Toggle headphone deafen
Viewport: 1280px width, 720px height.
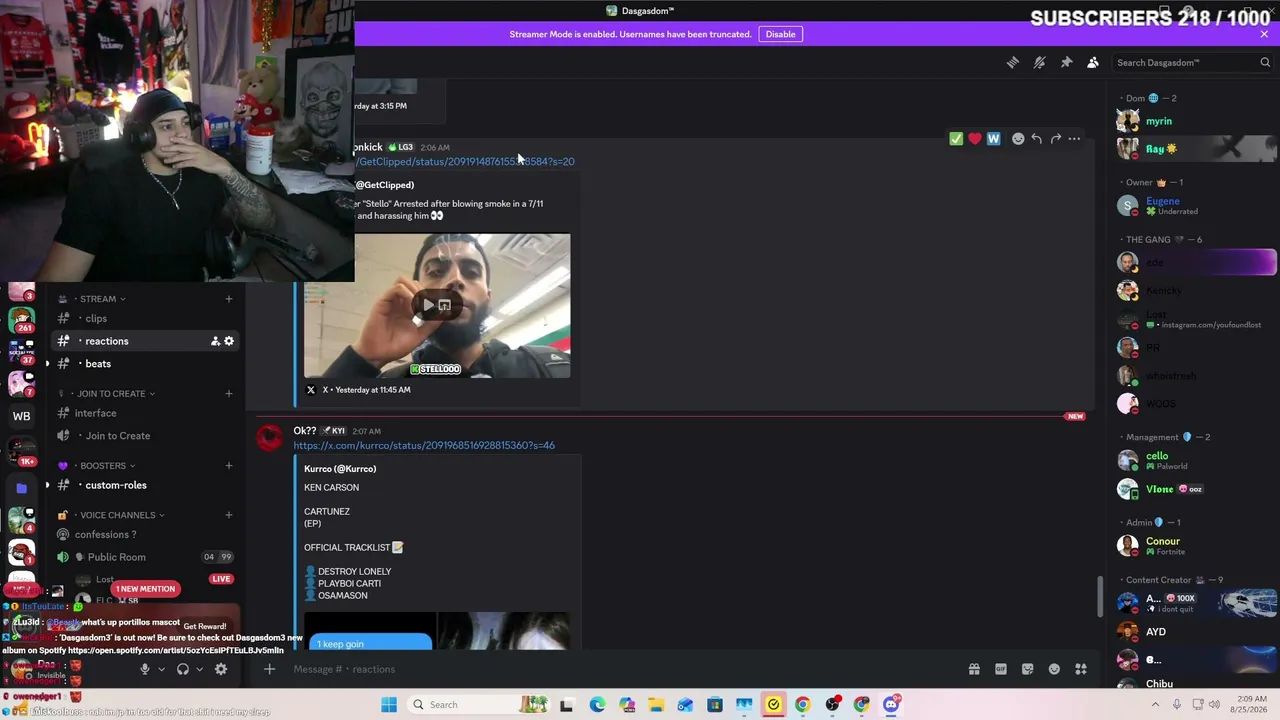coord(183,669)
